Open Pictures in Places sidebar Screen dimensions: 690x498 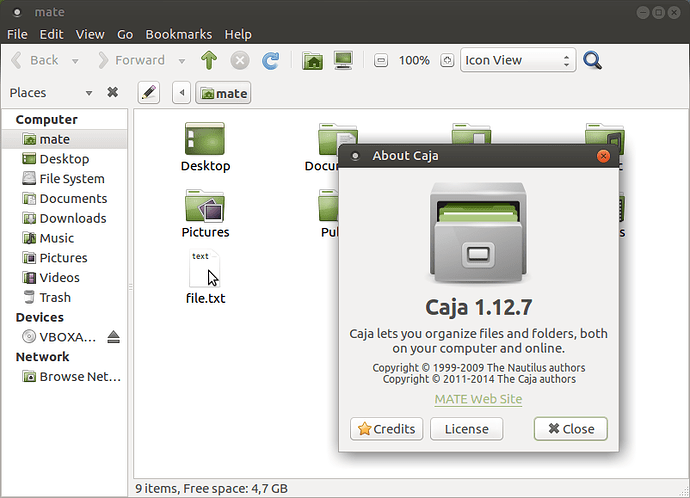pos(64,258)
